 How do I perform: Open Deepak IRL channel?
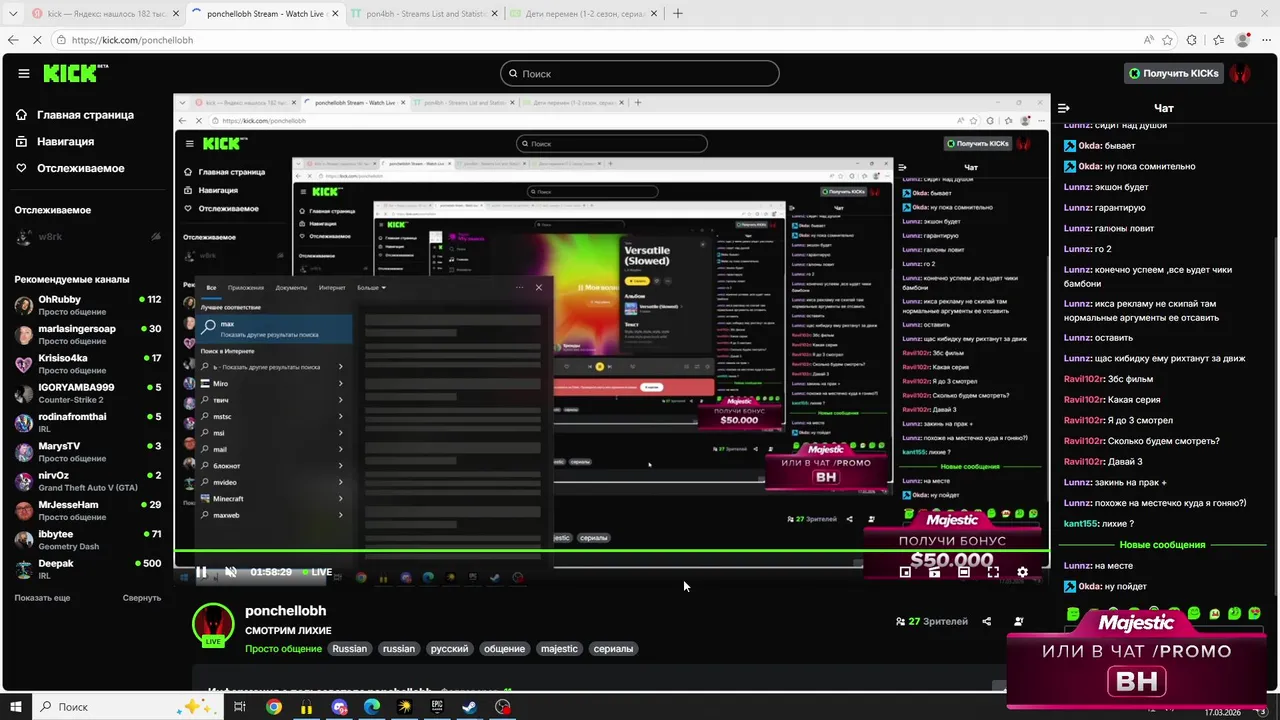pos(88,570)
